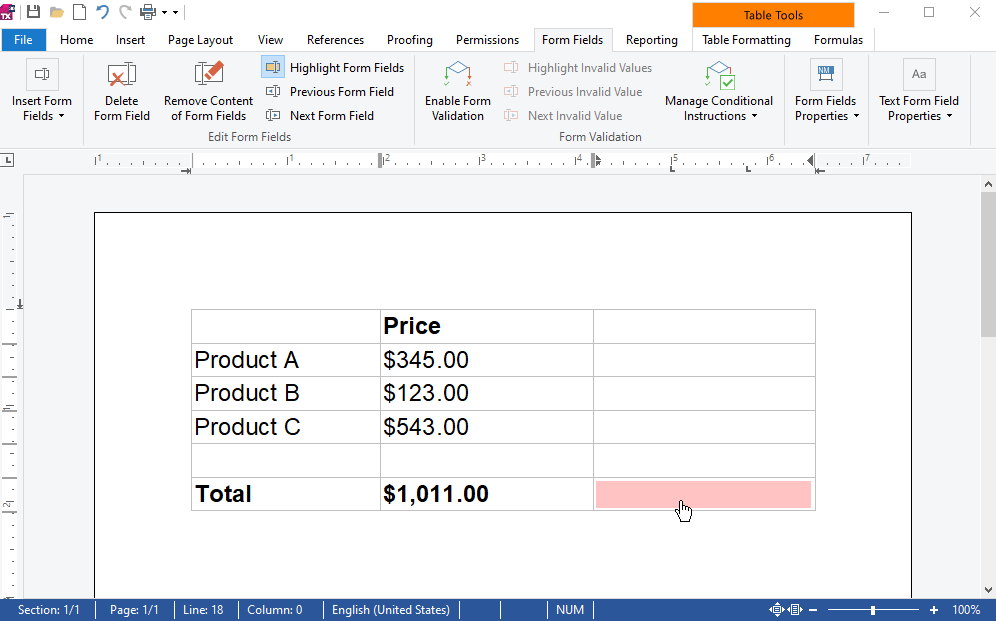Click the $345.00 cell

point(487,360)
